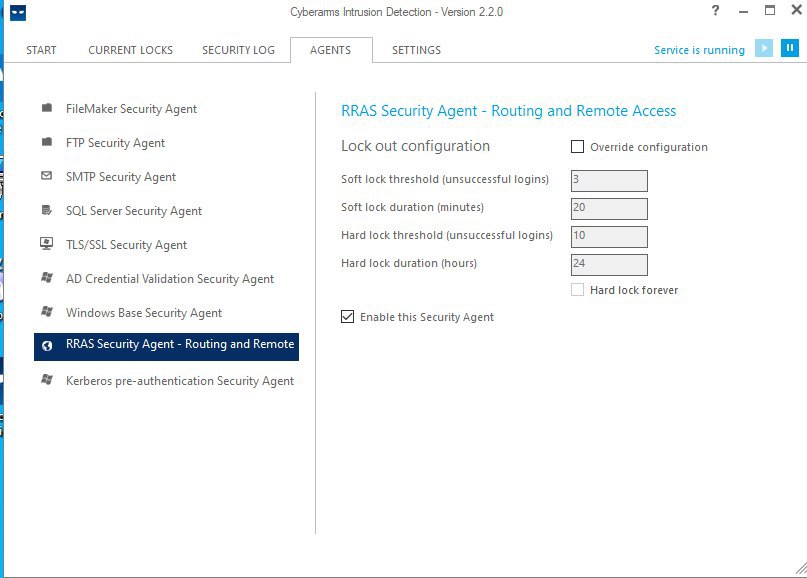Maximize the Cyberarms window
Viewport: 807px width, 578px height.
pyautogui.click(x=770, y=10)
